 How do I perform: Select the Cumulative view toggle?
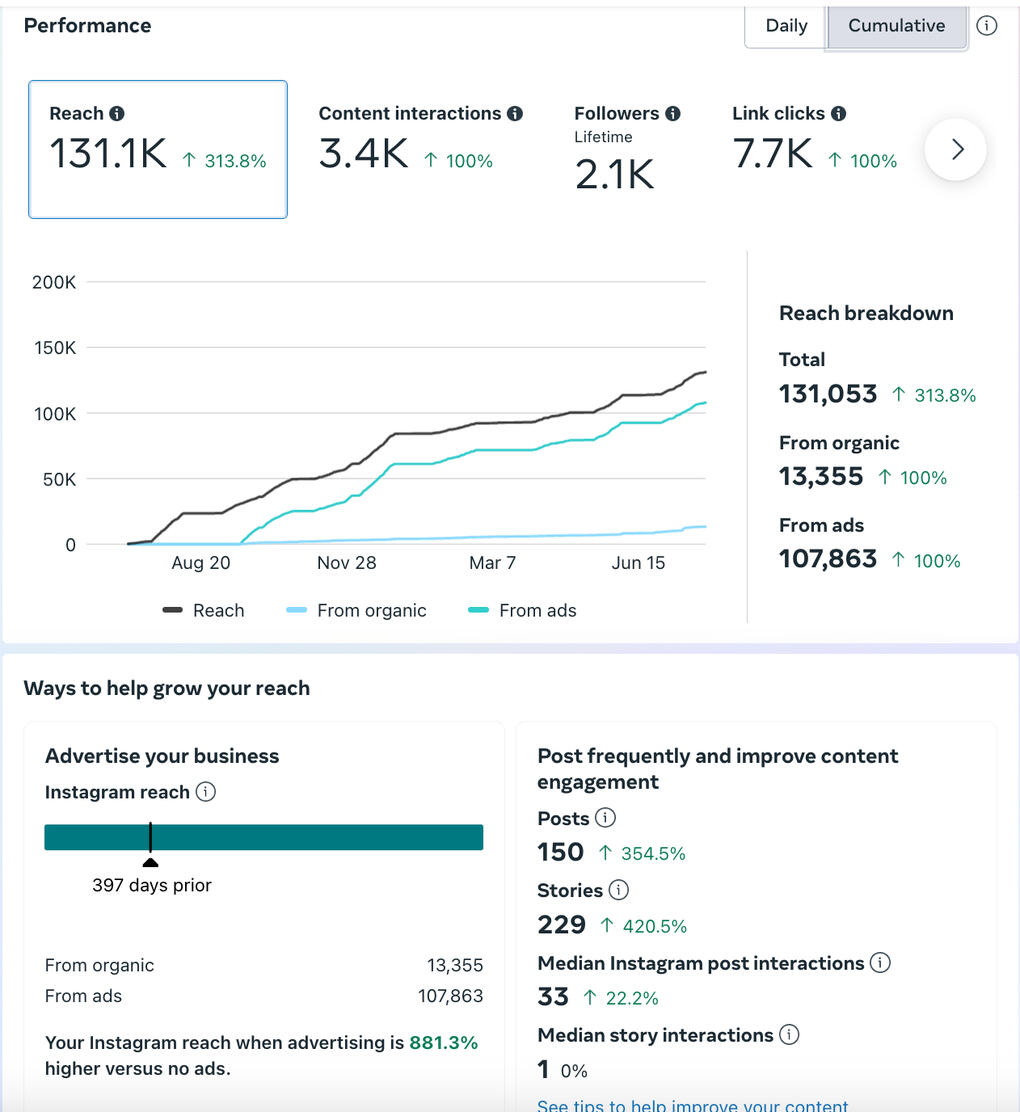(896, 26)
